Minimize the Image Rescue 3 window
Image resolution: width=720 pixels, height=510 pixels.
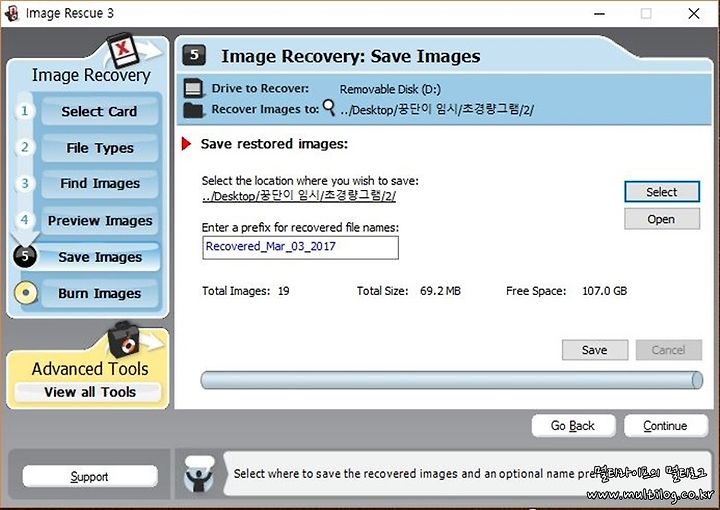coord(599,14)
